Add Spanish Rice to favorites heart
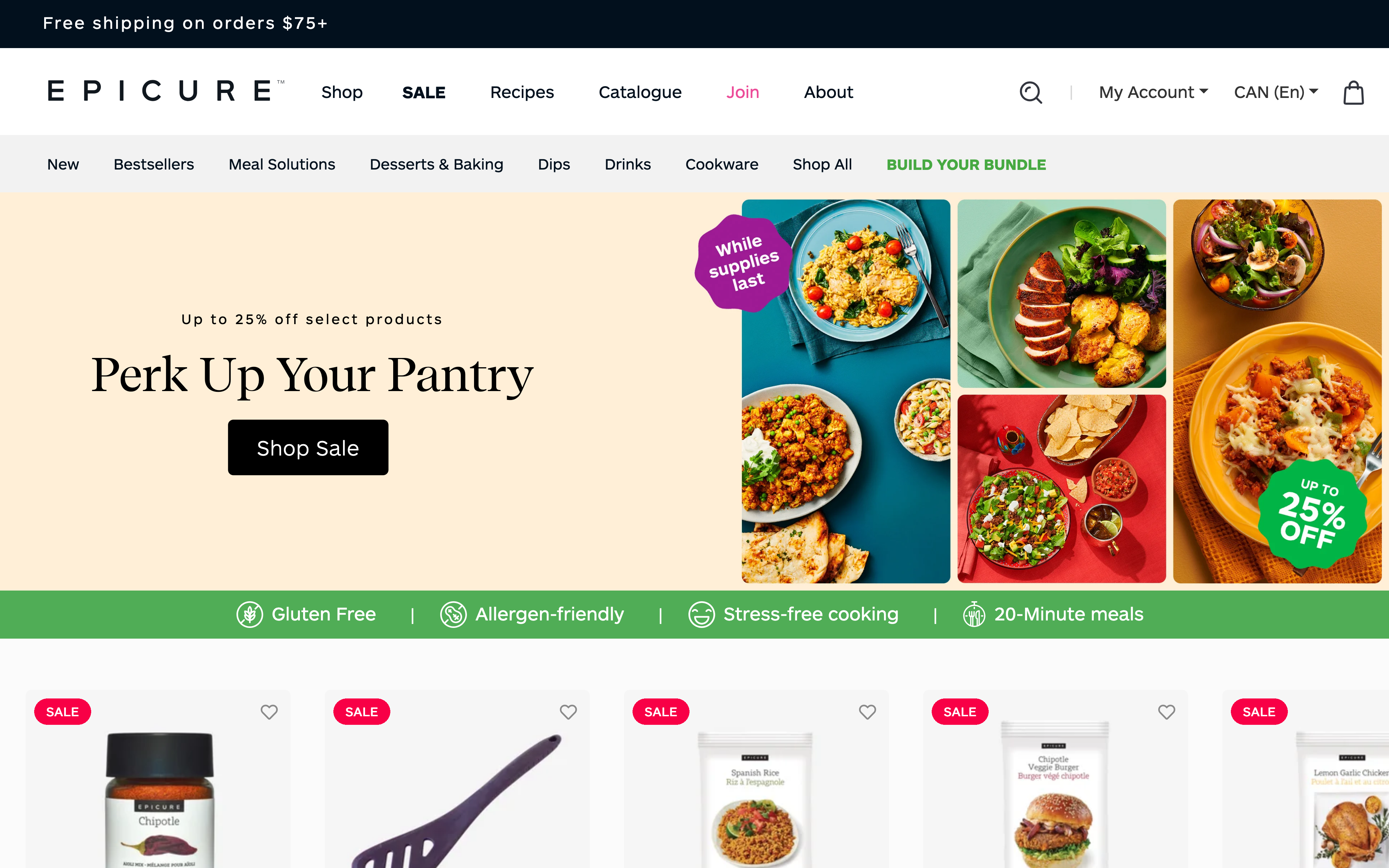The height and width of the screenshot is (868, 1389). pyautogui.click(x=867, y=712)
